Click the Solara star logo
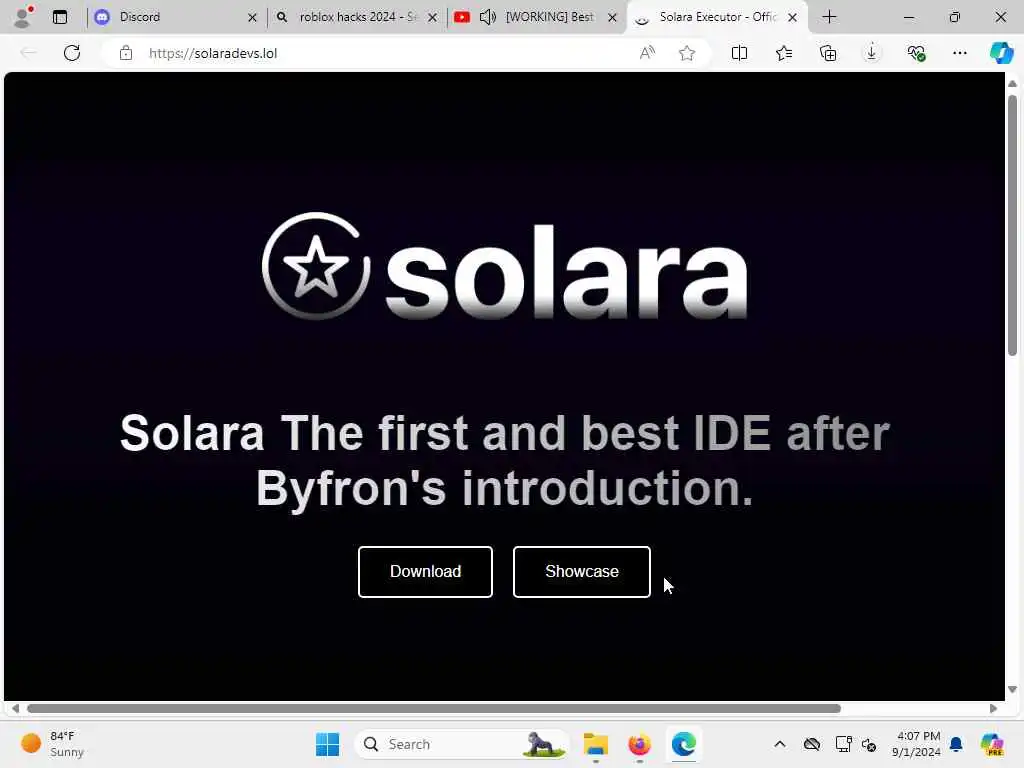This screenshot has height=768, width=1024. coord(316,266)
